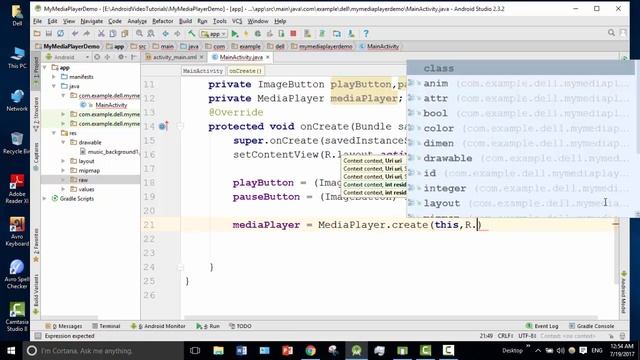Image resolution: width=640 pixels, height=360 pixels.
Task: Collapse the java folder node
Action: (x=54, y=86)
